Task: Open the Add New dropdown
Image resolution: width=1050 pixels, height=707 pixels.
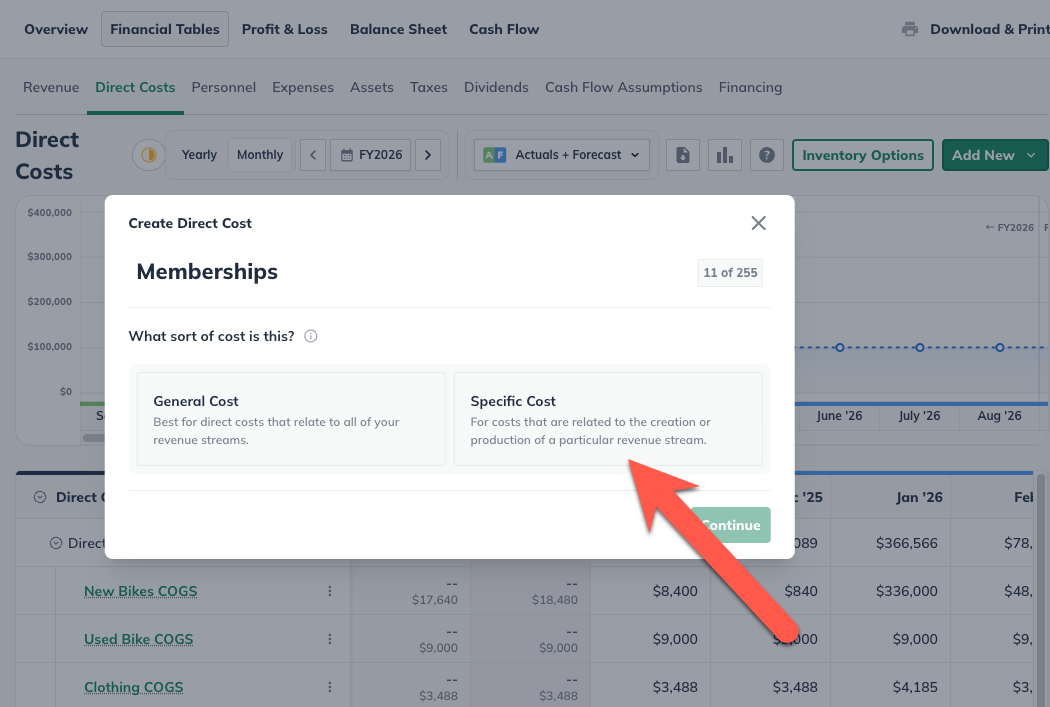Action: 994,155
